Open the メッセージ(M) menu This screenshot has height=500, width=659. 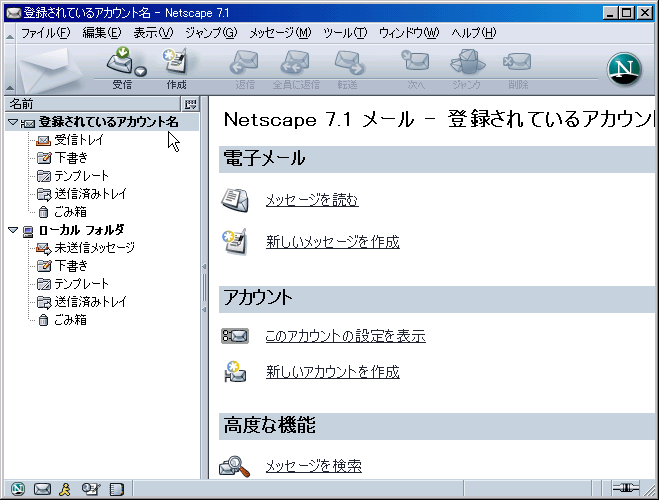280,33
